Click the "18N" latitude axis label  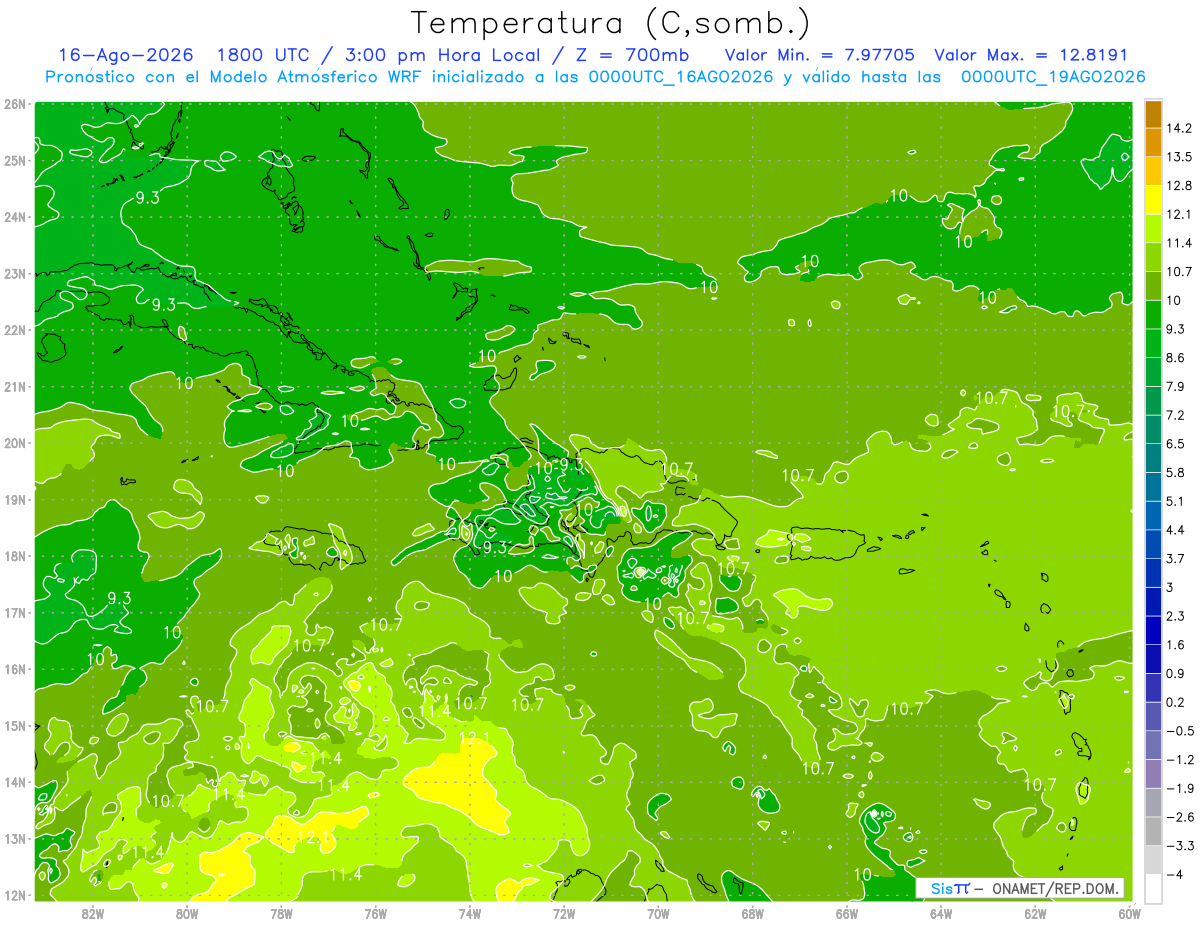click(15, 556)
